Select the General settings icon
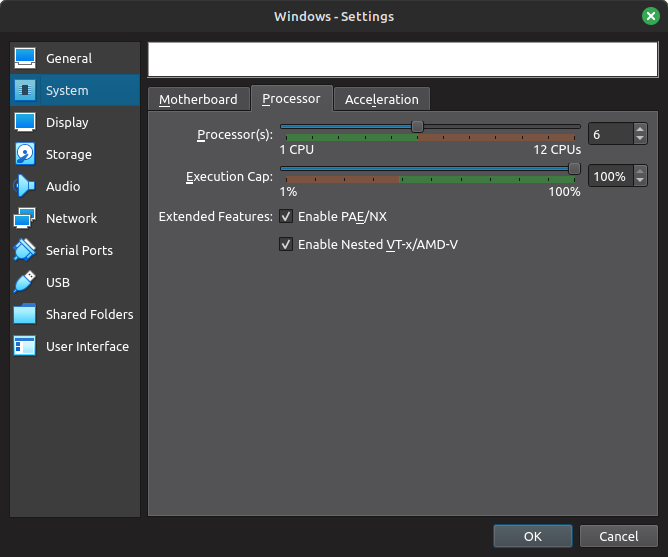The image size is (668, 557). click(26, 59)
